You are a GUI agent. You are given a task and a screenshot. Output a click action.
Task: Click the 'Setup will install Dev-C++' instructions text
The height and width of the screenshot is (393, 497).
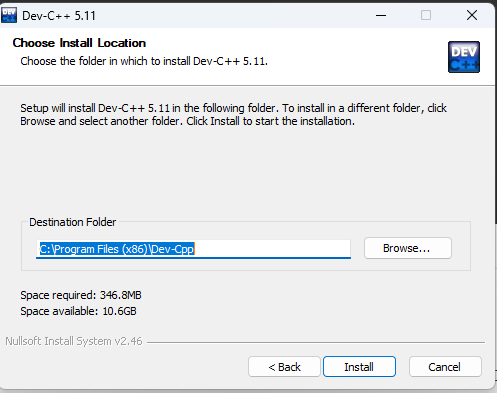point(233,115)
